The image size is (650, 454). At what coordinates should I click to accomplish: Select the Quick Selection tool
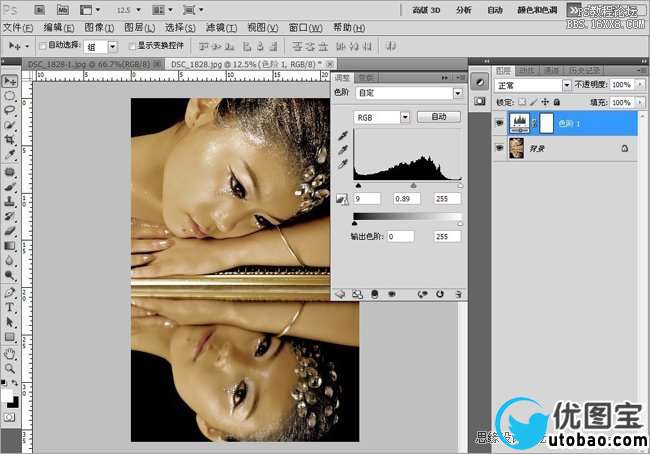[9, 125]
